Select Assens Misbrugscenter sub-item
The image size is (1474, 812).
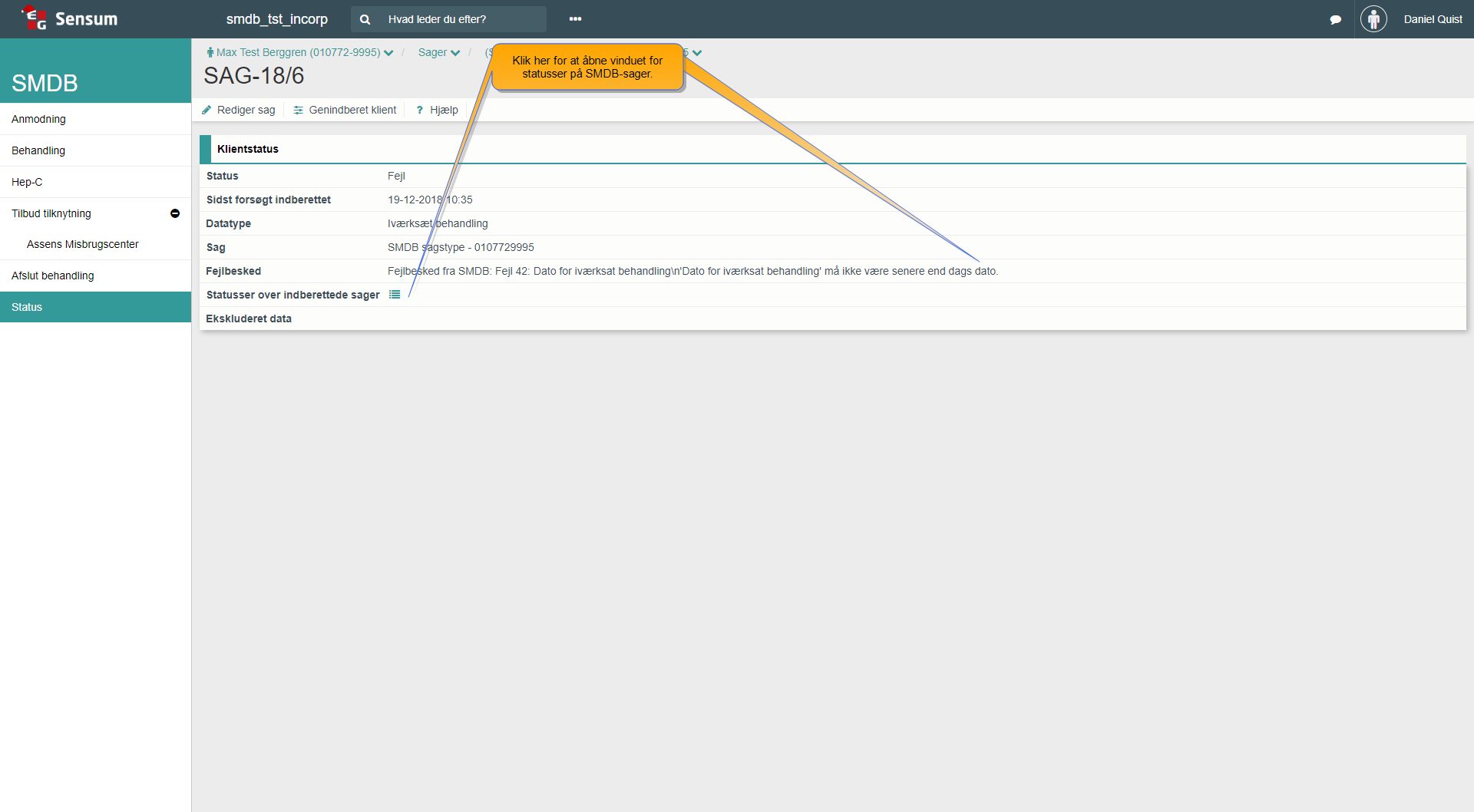pos(83,244)
